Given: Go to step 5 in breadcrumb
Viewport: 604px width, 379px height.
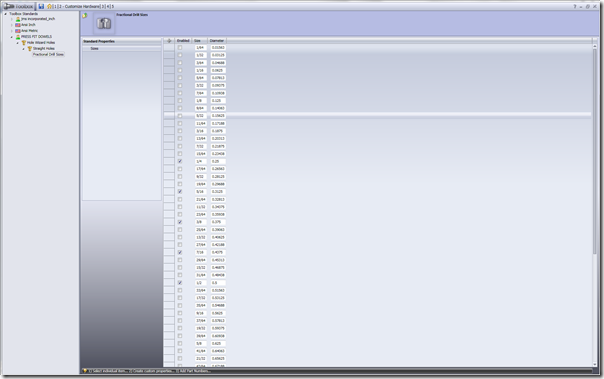Looking at the screenshot, I should (113, 7).
